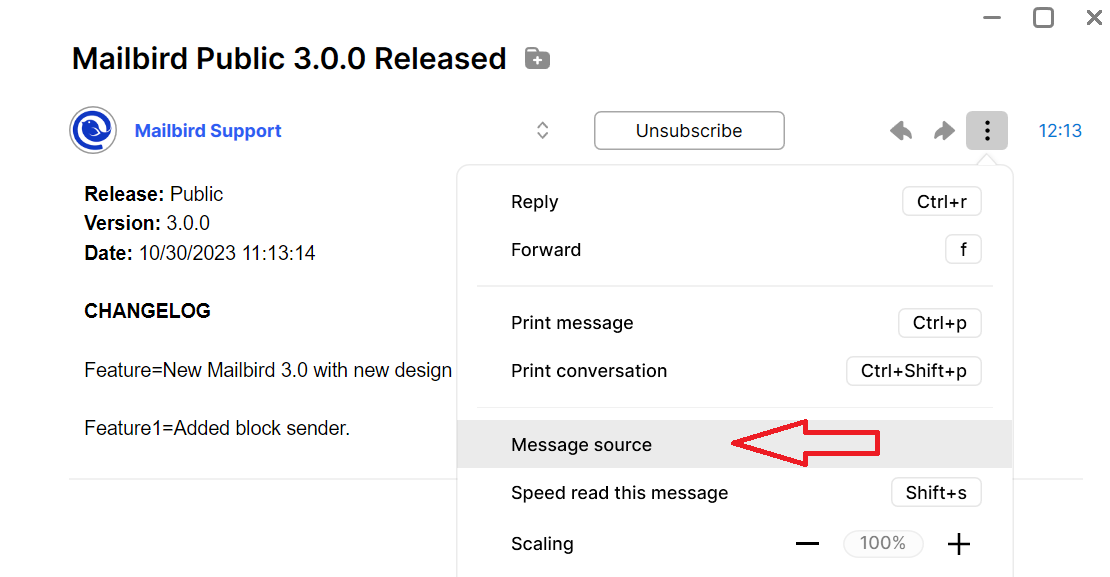Select Print message menu entry
Image resolution: width=1110 pixels, height=577 pixels.
734,323
